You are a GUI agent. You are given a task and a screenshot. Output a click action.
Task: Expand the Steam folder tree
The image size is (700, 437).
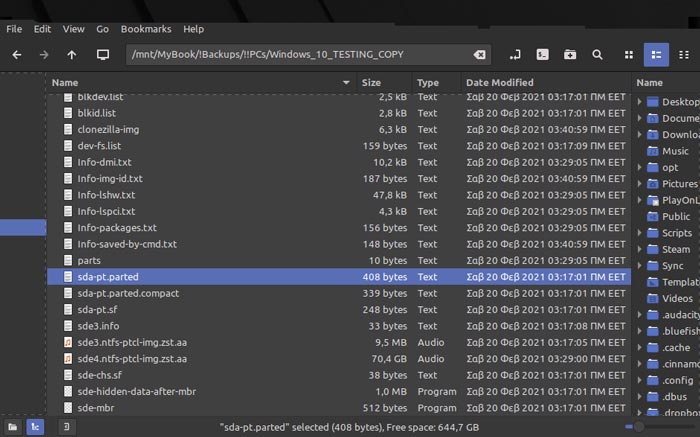click(639, 249)
